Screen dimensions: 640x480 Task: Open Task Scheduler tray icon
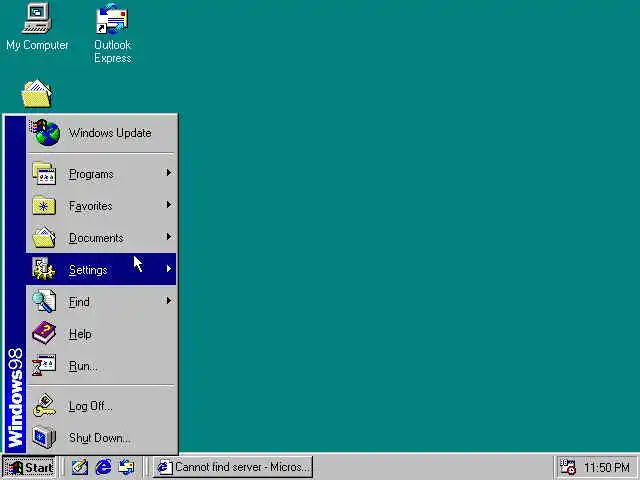point(567,467)
